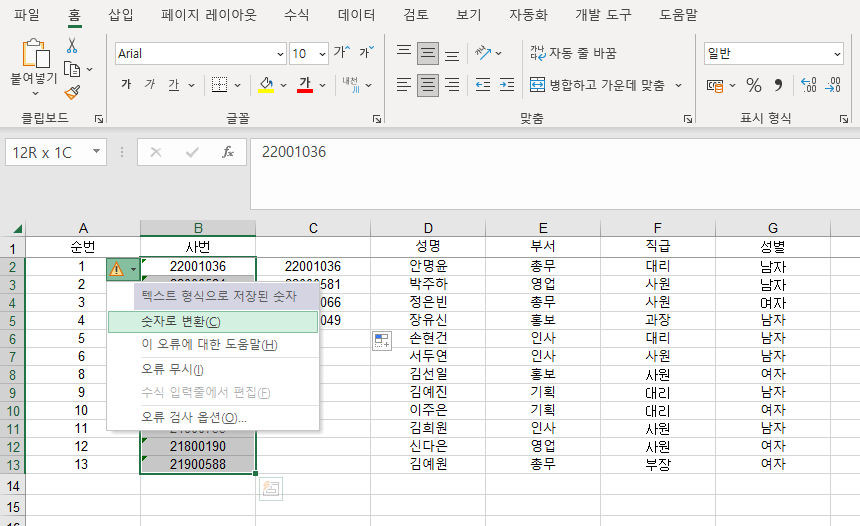This screenshot has height=526, width=860.
Task: Decrease indent
Action: (483, 85)
